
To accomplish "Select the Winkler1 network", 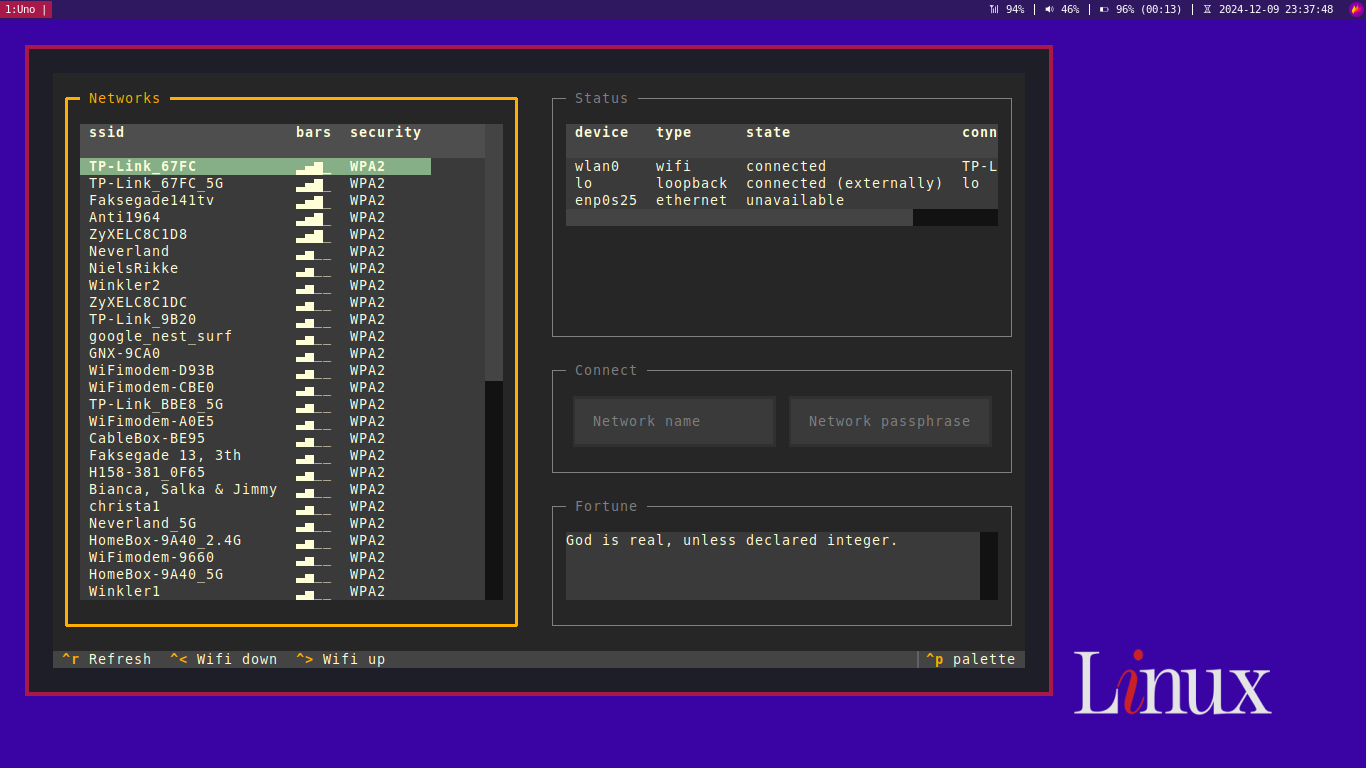I will [255, 591].
